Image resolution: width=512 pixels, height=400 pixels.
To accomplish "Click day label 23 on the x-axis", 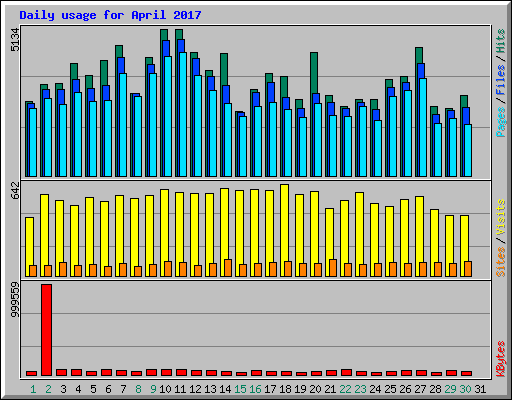I will click(x=360, y=389).
